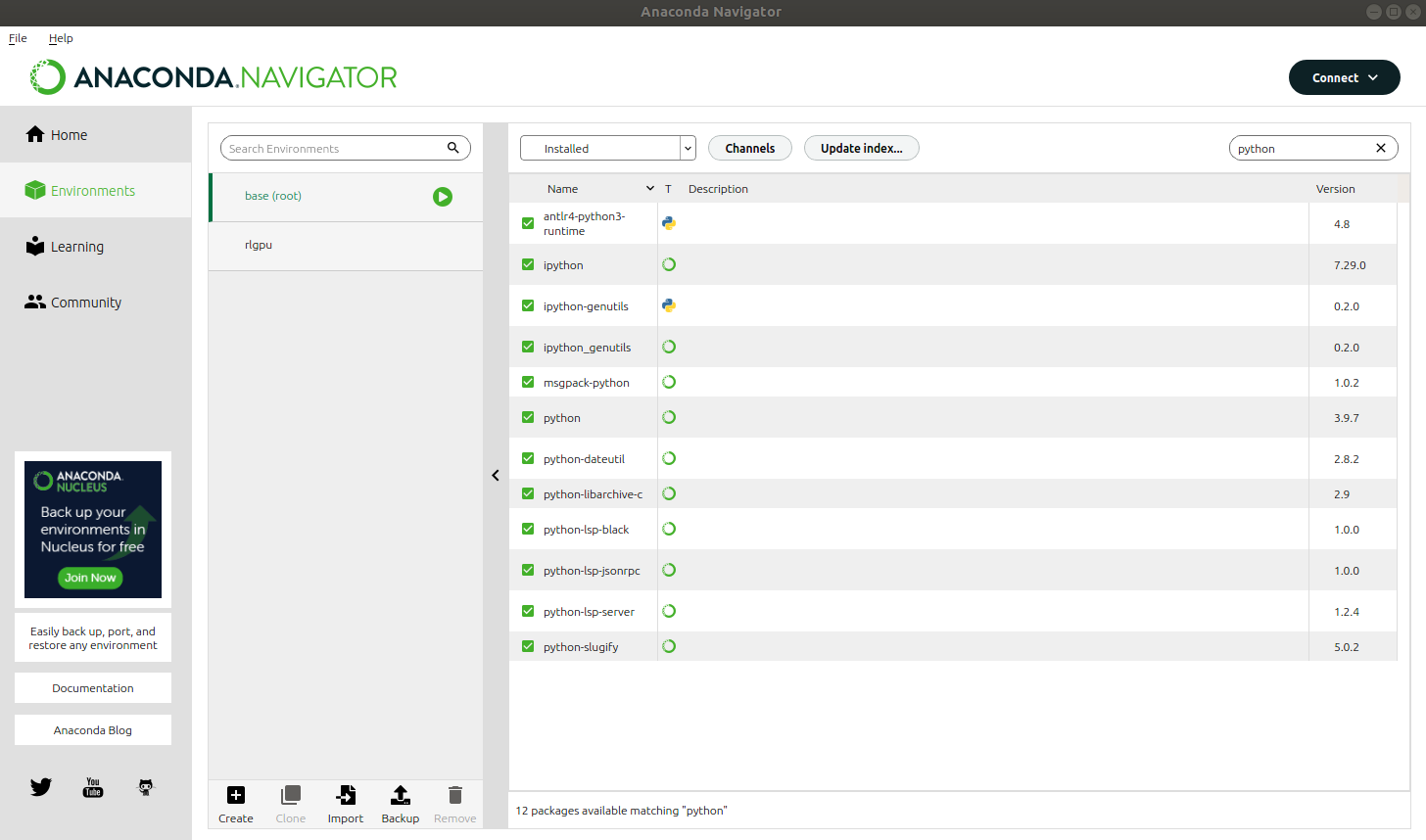1426x840 pixels.
Task: Click Backup environment icon
Action: pos(401,795)
